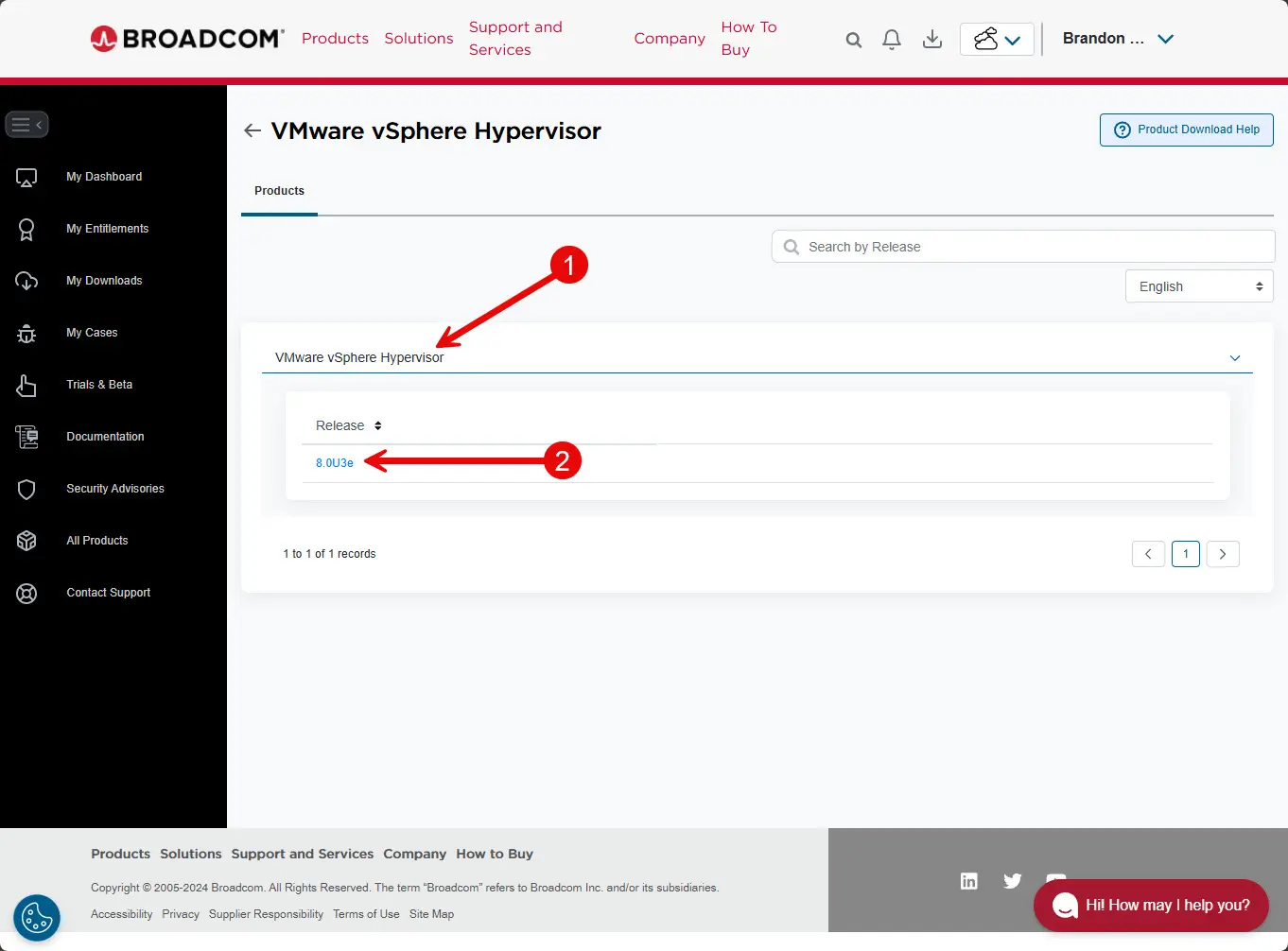Click the My Dashboard monitor icon
This screenshot has height=951, width=1288.
(26, 177)
